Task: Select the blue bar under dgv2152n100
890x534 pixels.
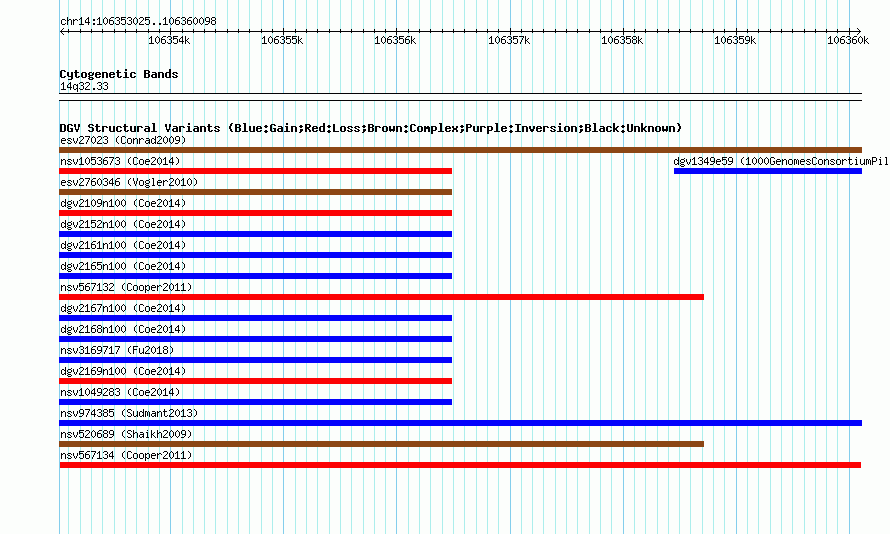Action: click(x=255, y=234)
